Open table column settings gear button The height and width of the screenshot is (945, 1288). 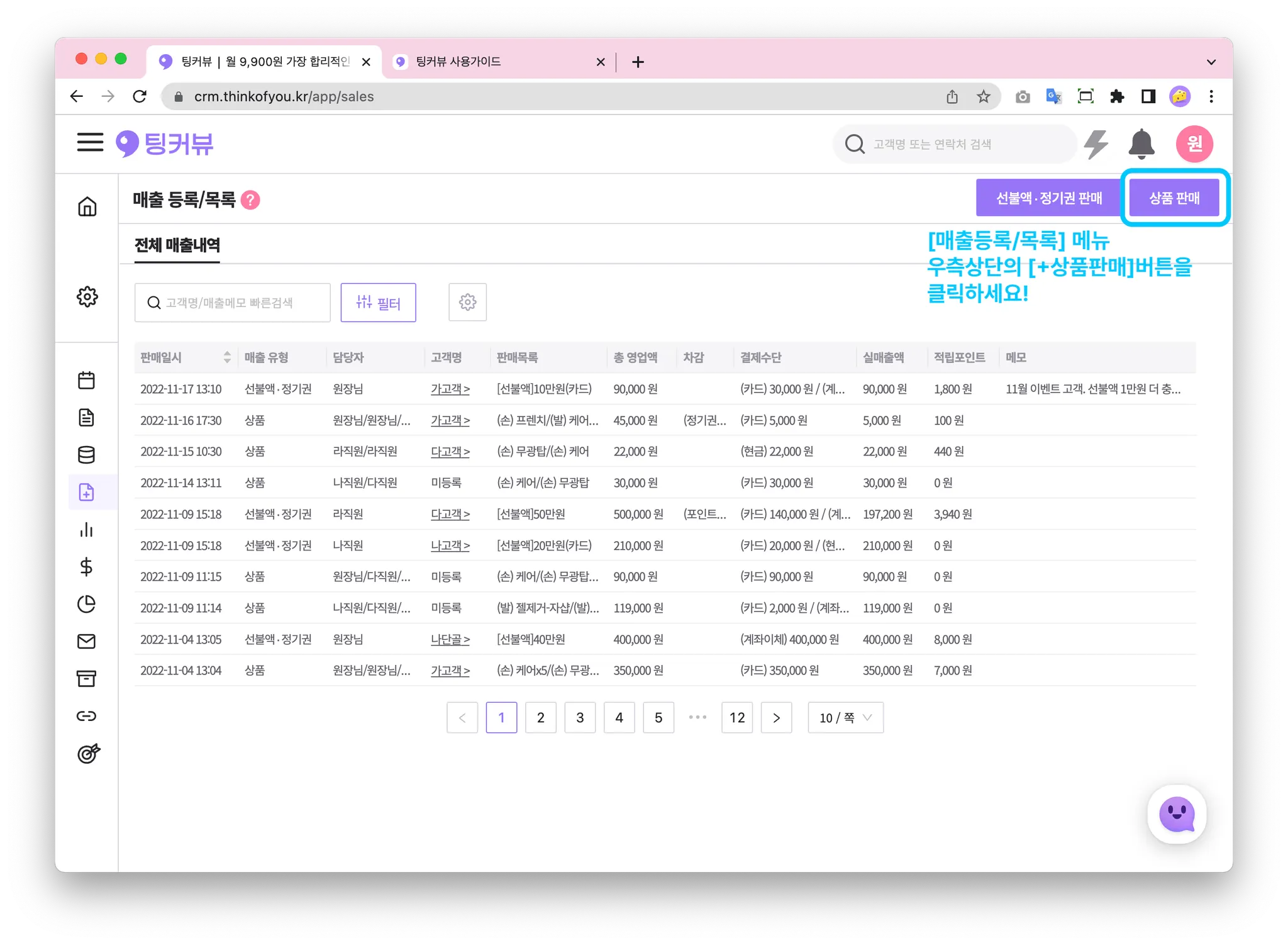pos(467,303)
